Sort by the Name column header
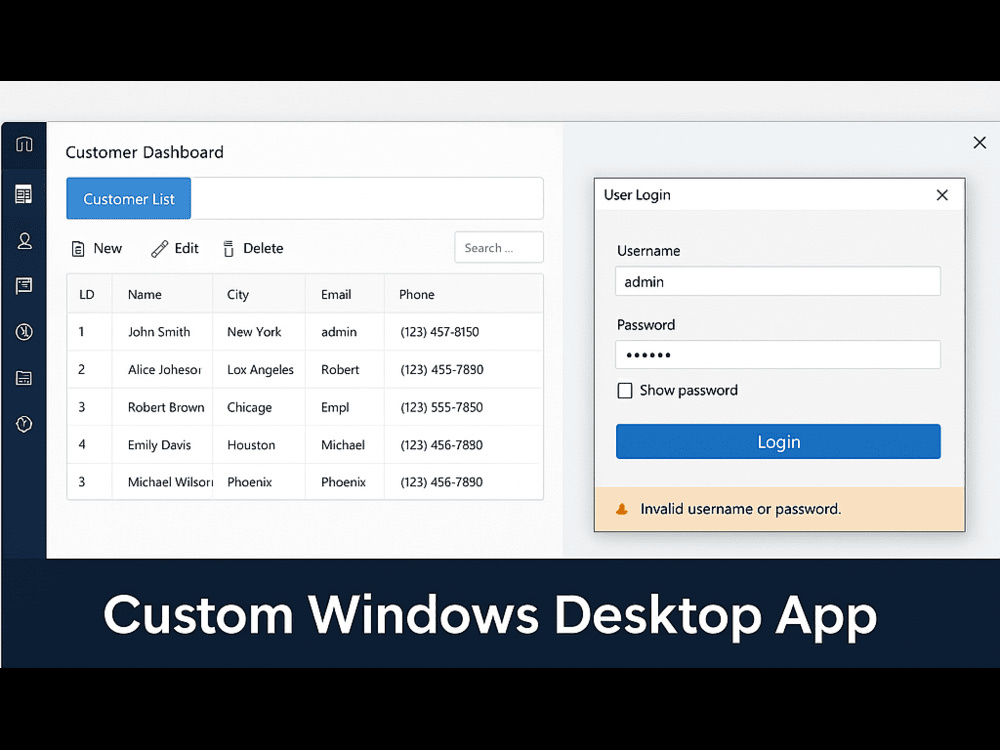 tap(145, 295)
